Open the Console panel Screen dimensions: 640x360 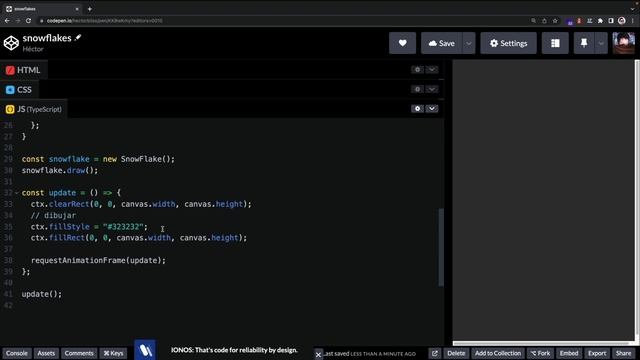pyautogui.click(x=17, y=353)
